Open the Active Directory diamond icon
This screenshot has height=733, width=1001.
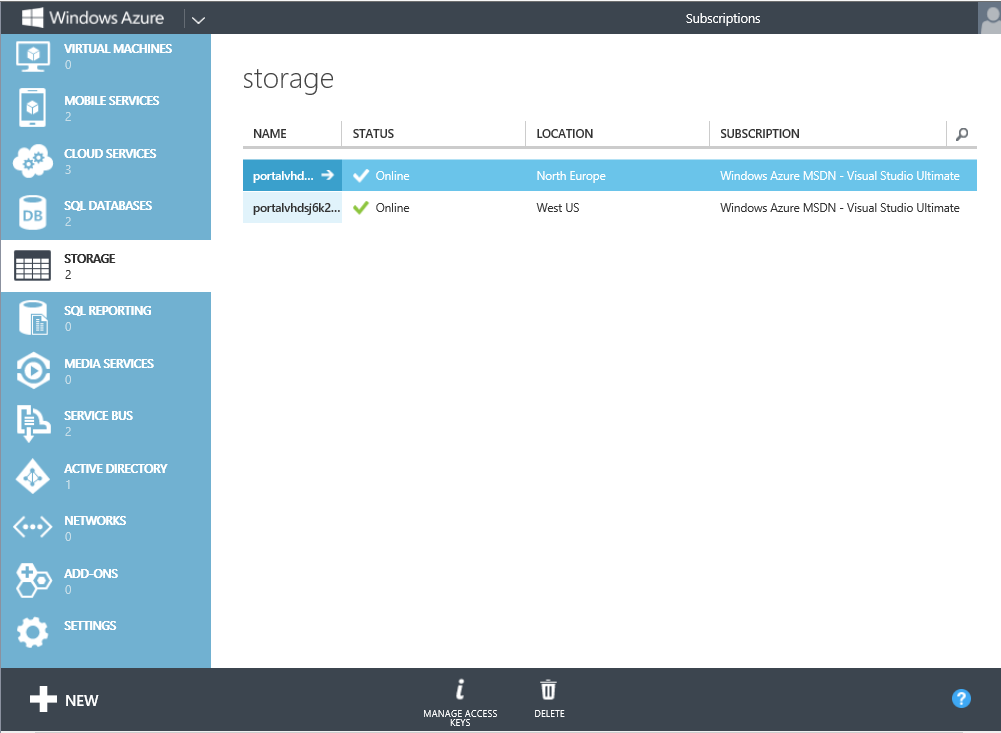coord(33,476)
